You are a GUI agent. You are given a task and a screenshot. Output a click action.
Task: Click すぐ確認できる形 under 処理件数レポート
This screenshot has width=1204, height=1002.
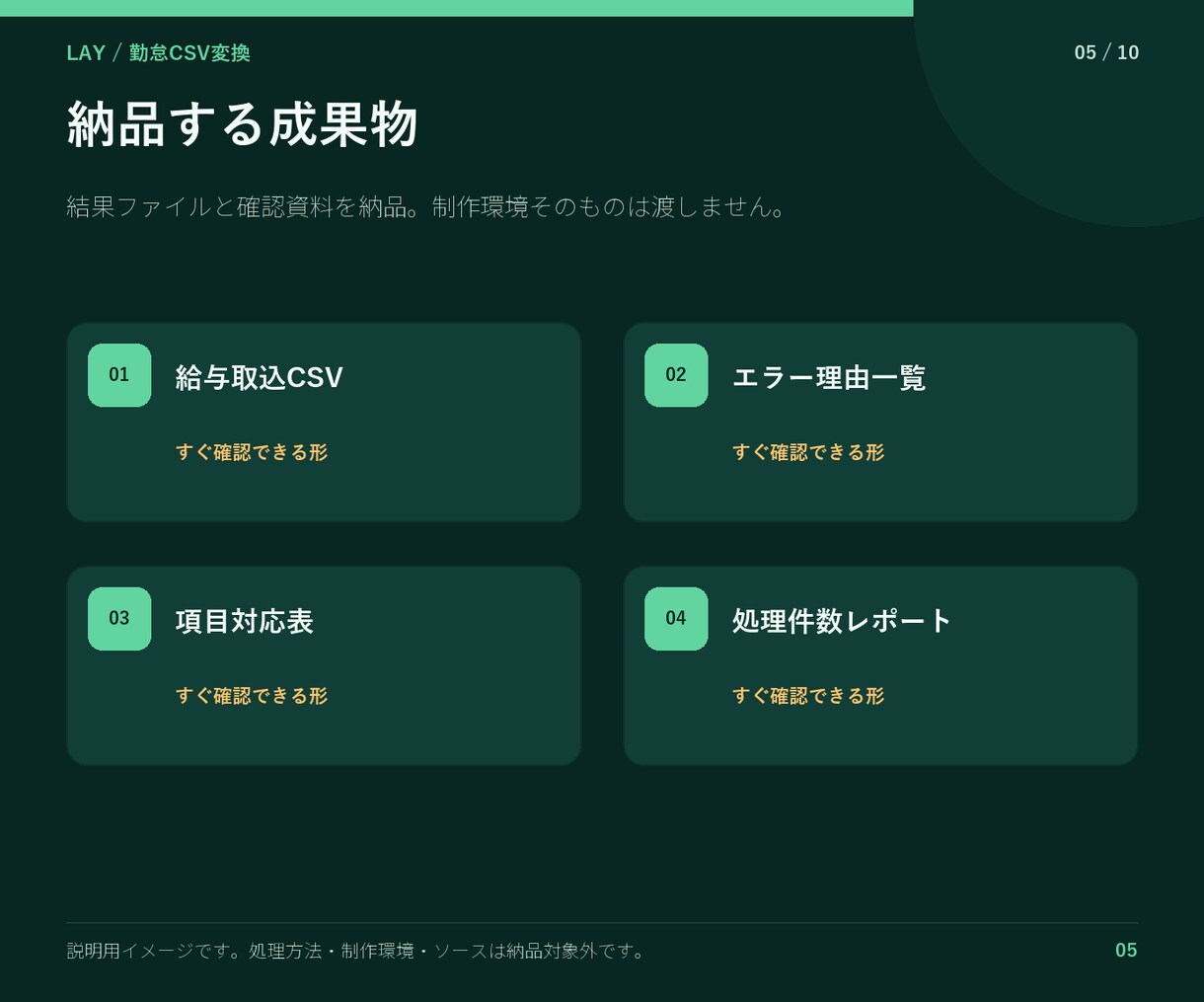pos(808,696)
